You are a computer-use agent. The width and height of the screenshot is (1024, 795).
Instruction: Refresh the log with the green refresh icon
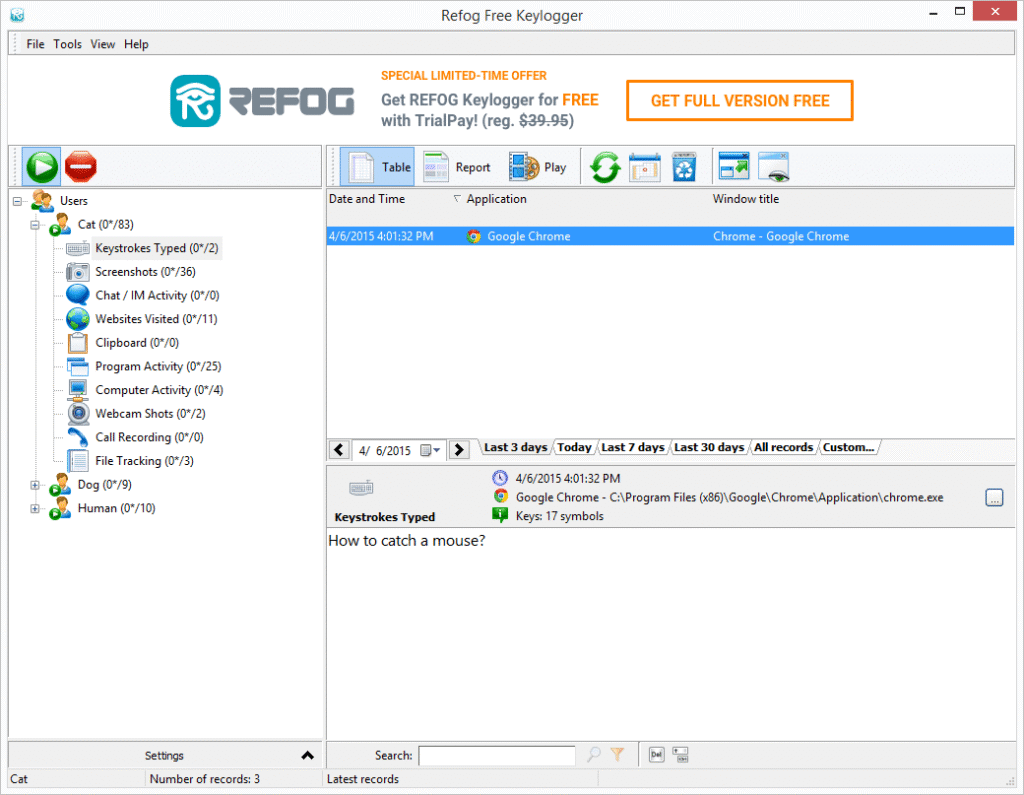pos(604,166)
